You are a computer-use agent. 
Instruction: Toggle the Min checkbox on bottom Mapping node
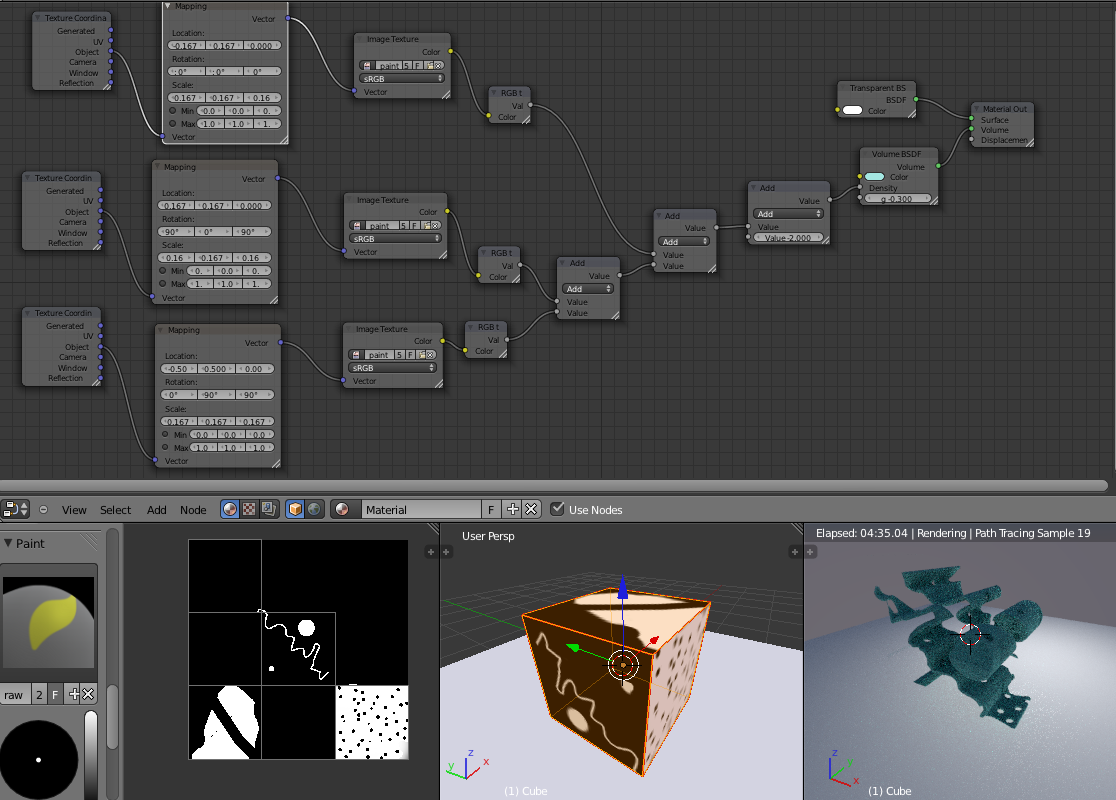pos(164,434)
